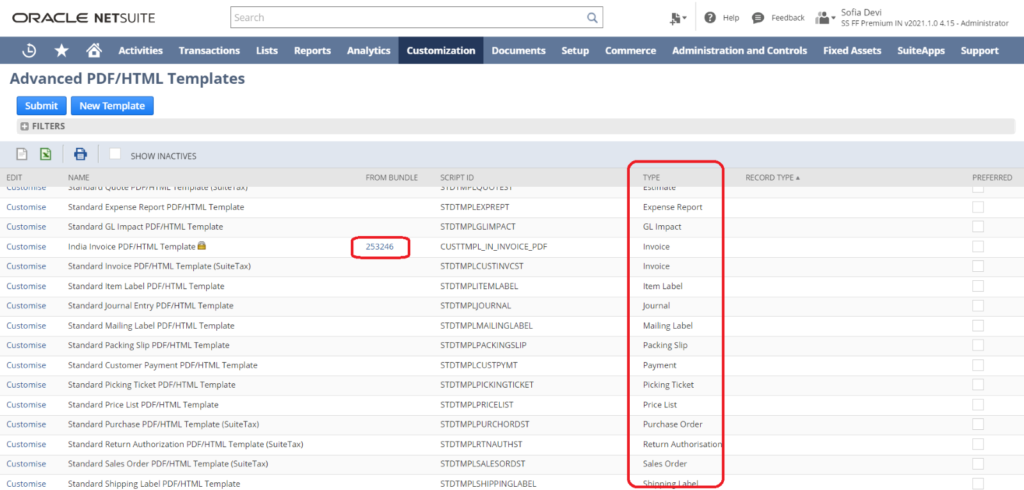The image size is (1024, 490).
Task: Open the Recent Records clock icon
Action: pyautogui.click(x=30, y=51)
